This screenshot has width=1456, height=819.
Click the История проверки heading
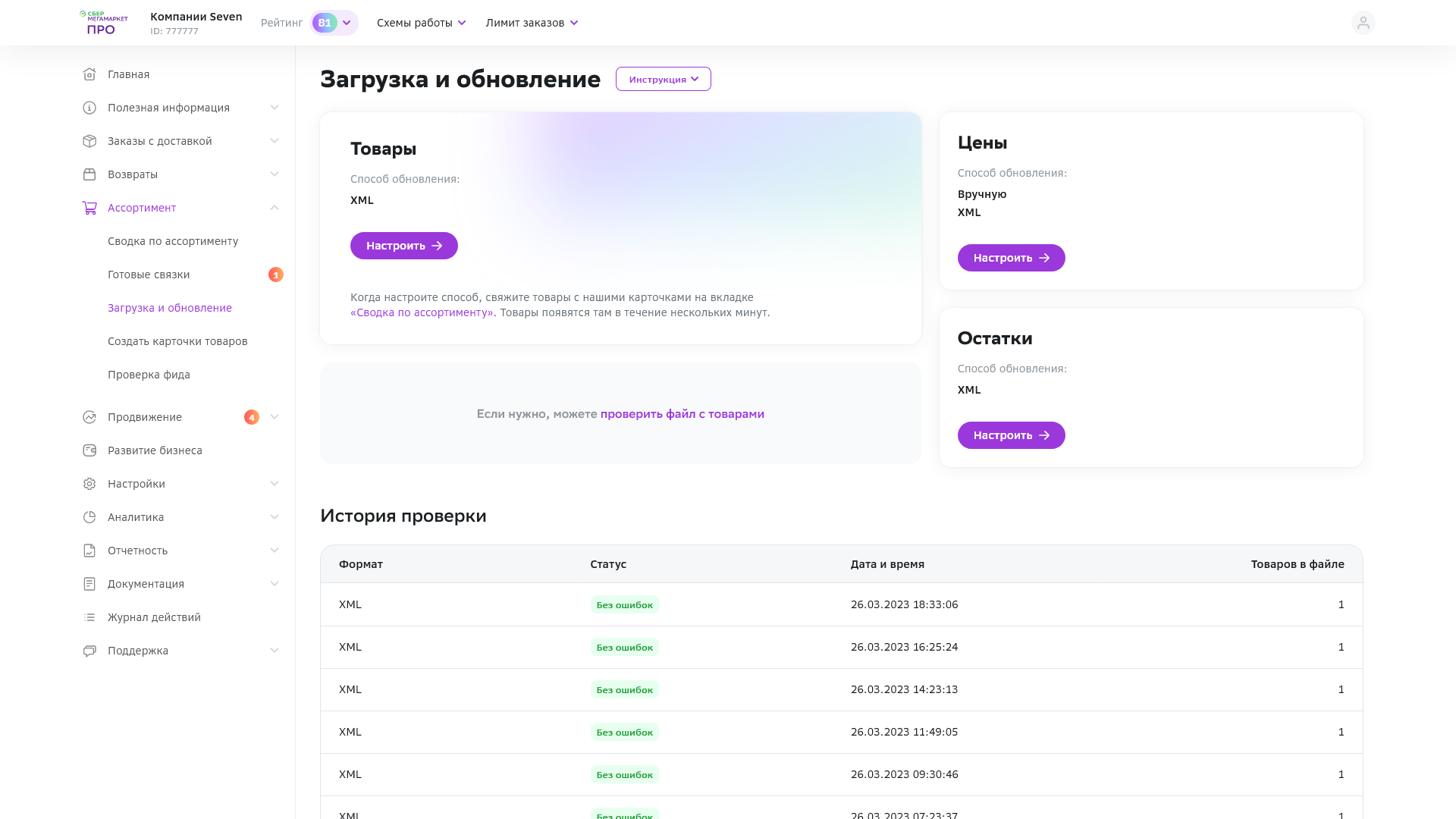pyautogui.click(x=403, y=516)
